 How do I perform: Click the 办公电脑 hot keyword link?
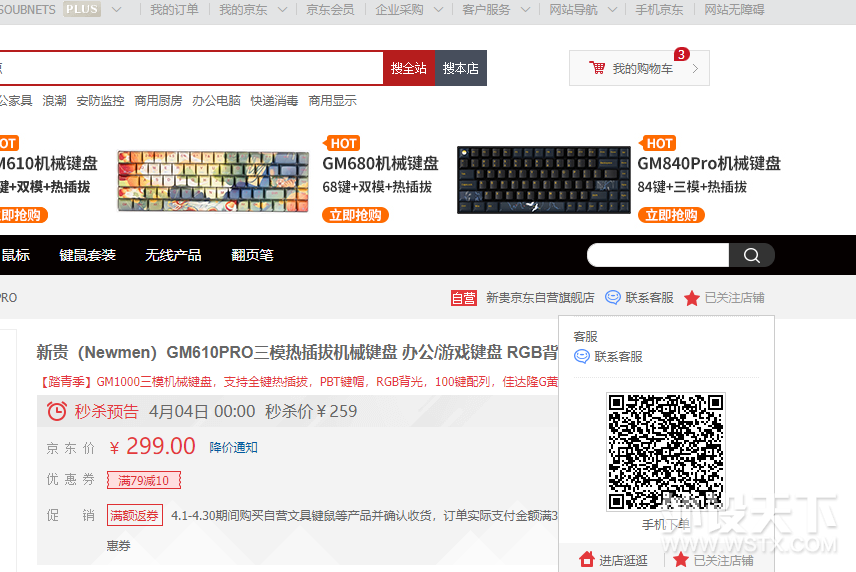tap(216, 100)
